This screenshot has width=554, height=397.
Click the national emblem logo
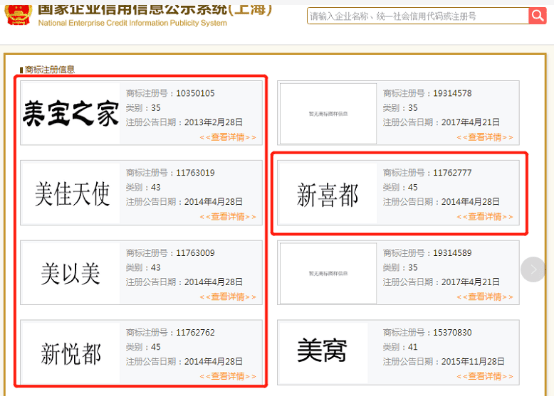[18, 15]
